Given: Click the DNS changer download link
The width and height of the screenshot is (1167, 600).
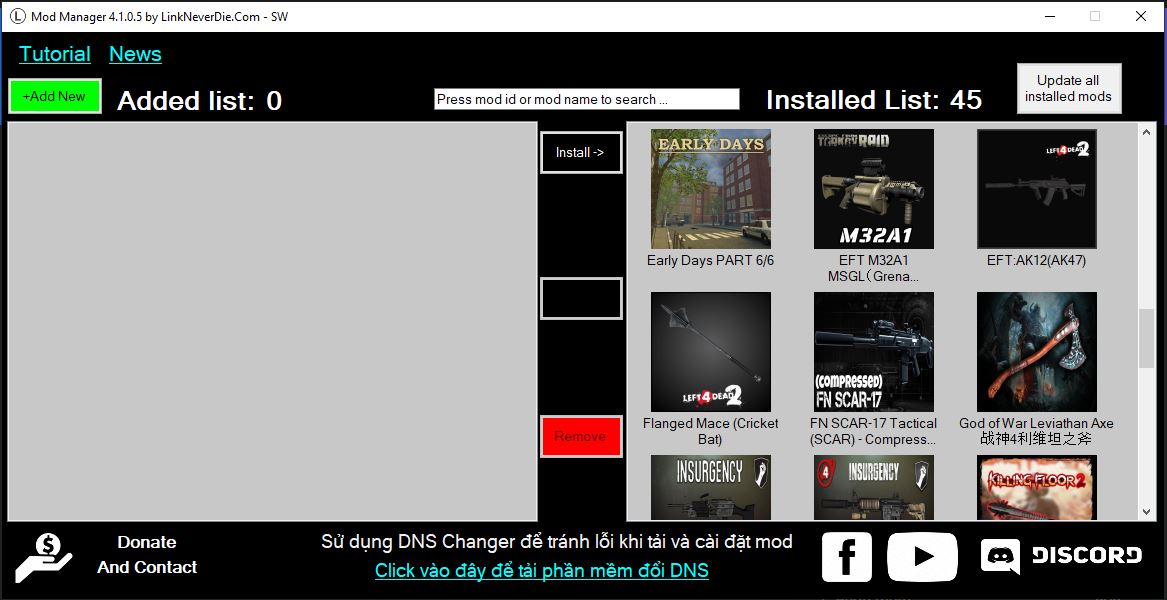Looking at the screenshot, I should click(x=542, y=571).
